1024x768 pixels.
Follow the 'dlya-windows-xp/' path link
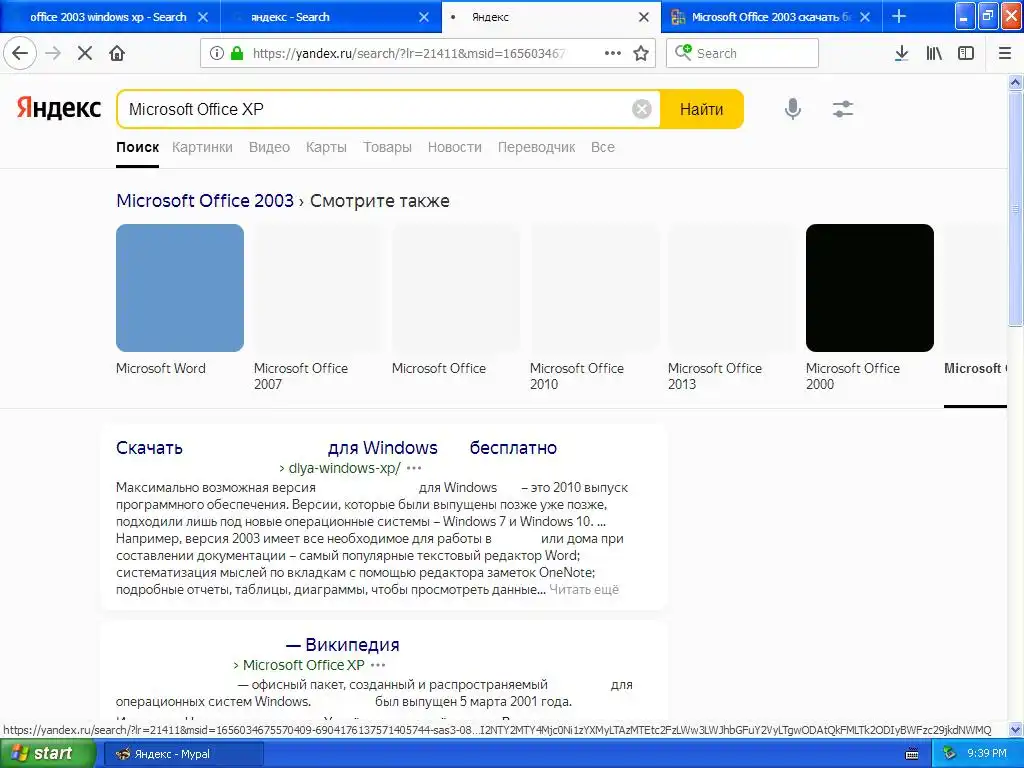[x=344, y=468]
